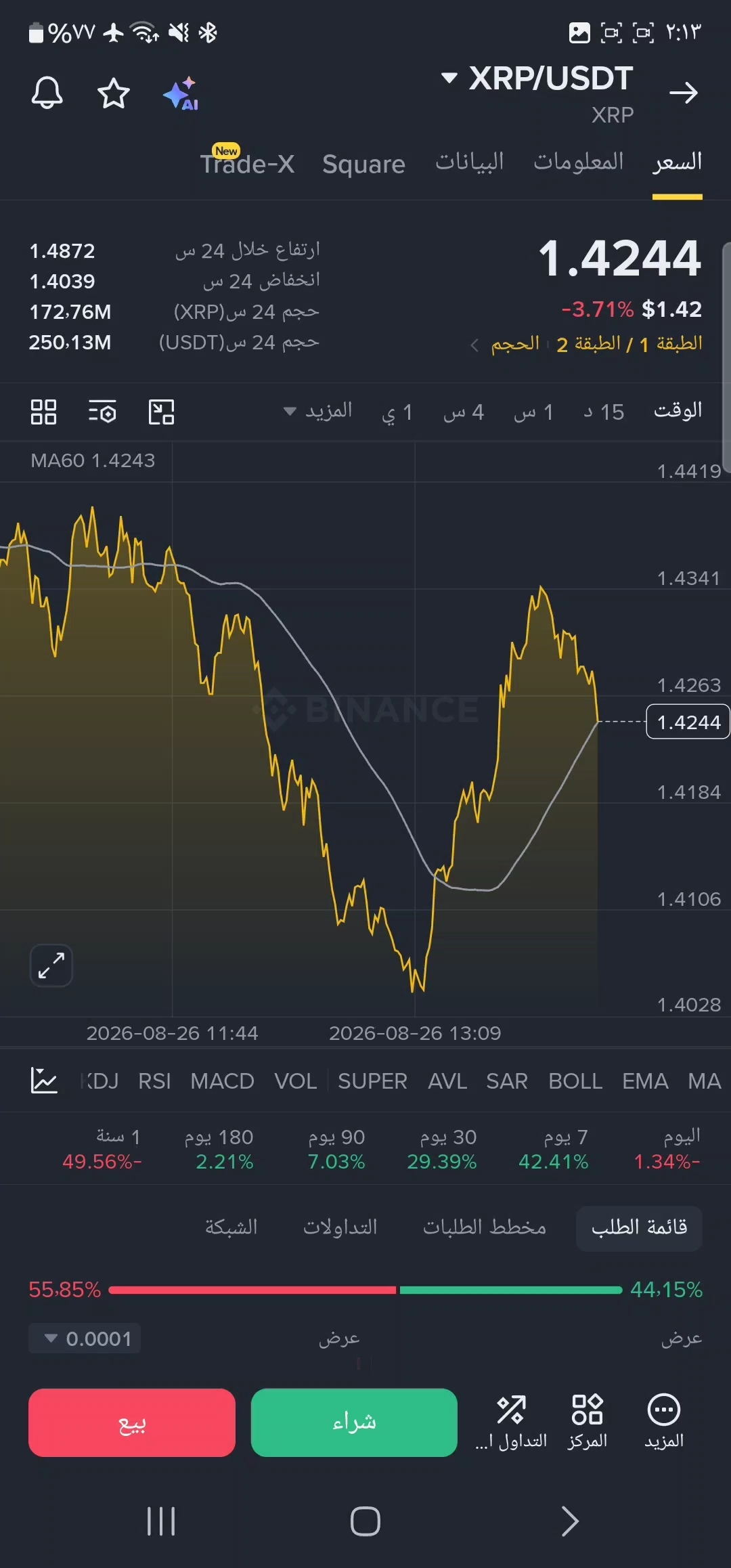
Task: Toggle the VOL indicator
Action: pyautogui.click(x=295, y=1081)
